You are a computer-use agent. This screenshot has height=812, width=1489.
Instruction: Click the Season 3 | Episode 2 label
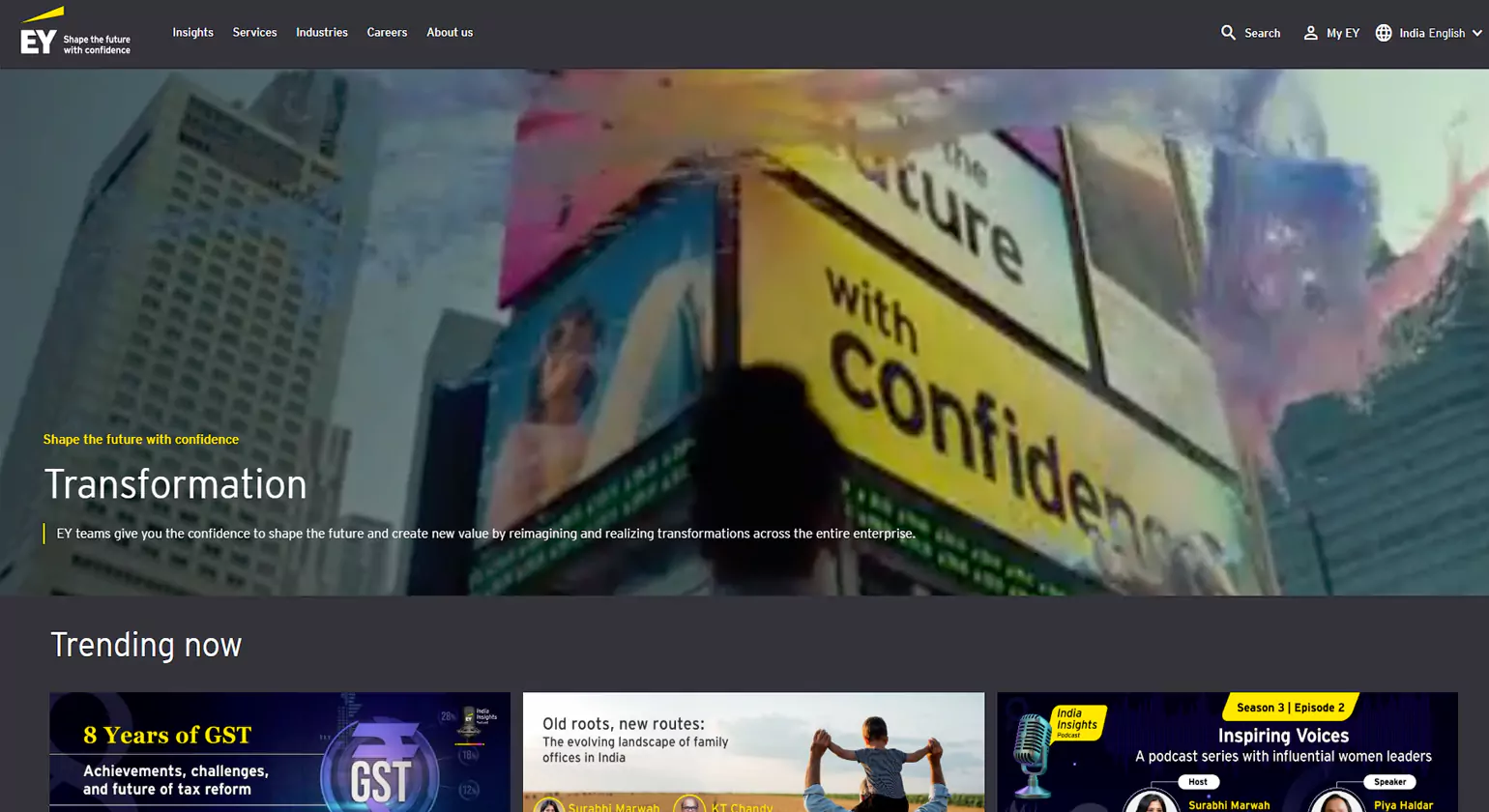click(1290, 708)
